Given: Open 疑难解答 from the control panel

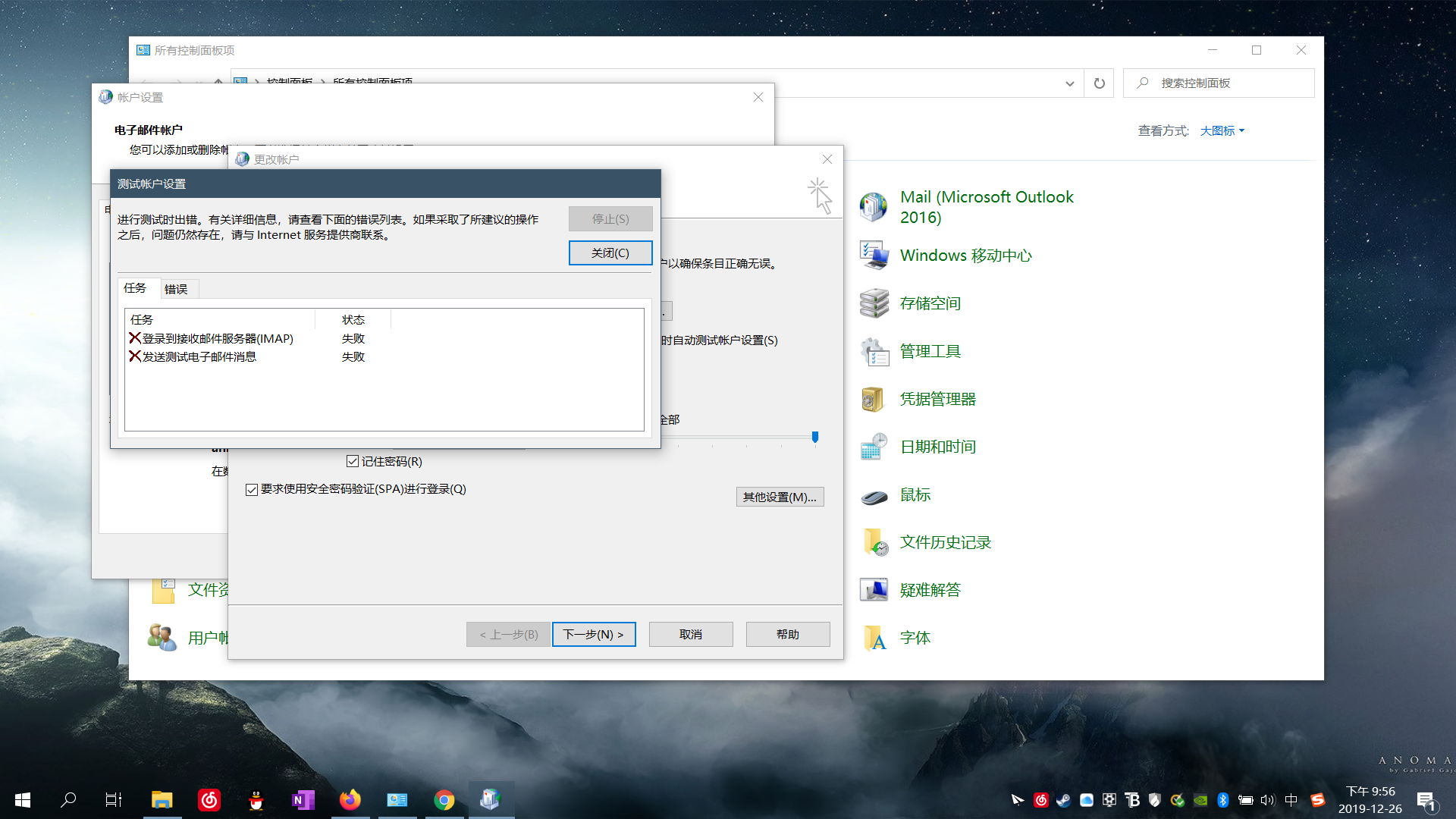Looking at the screenshot, I should (x=931, y=589).
